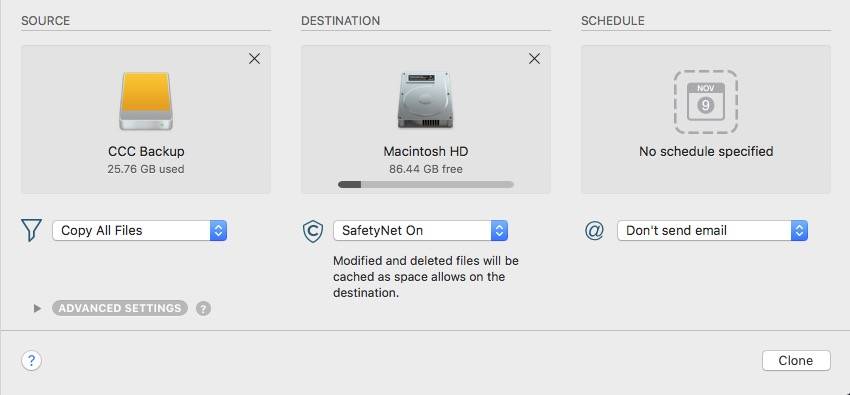Image resolution: width=850 pixels, height=395 pixels.
Task: Clear the Macintosh HD destination
Action: click(x=534, y=59)
